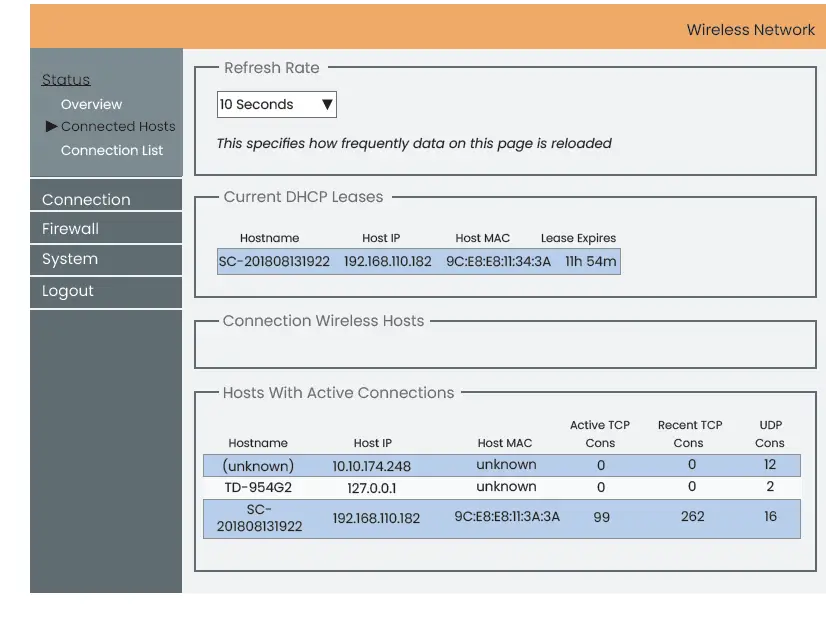The image size is (826, 618).
Task: Select the DHCP lease row SC-201808131922
Action: pos(418,262)
